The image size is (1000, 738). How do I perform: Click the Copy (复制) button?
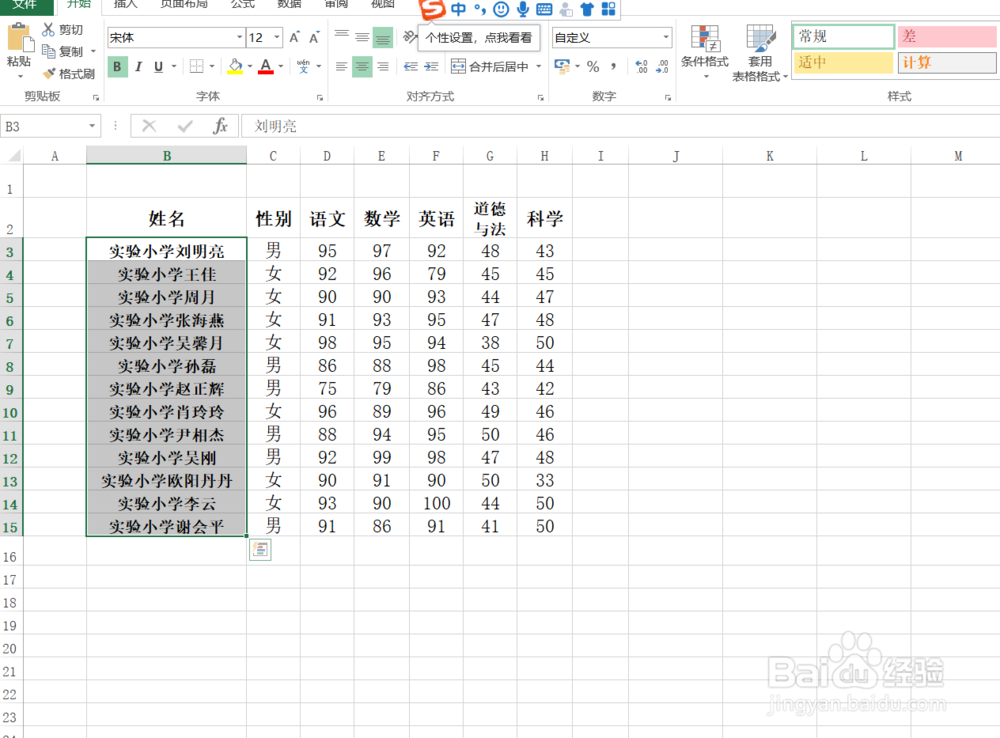pos(62,52)
